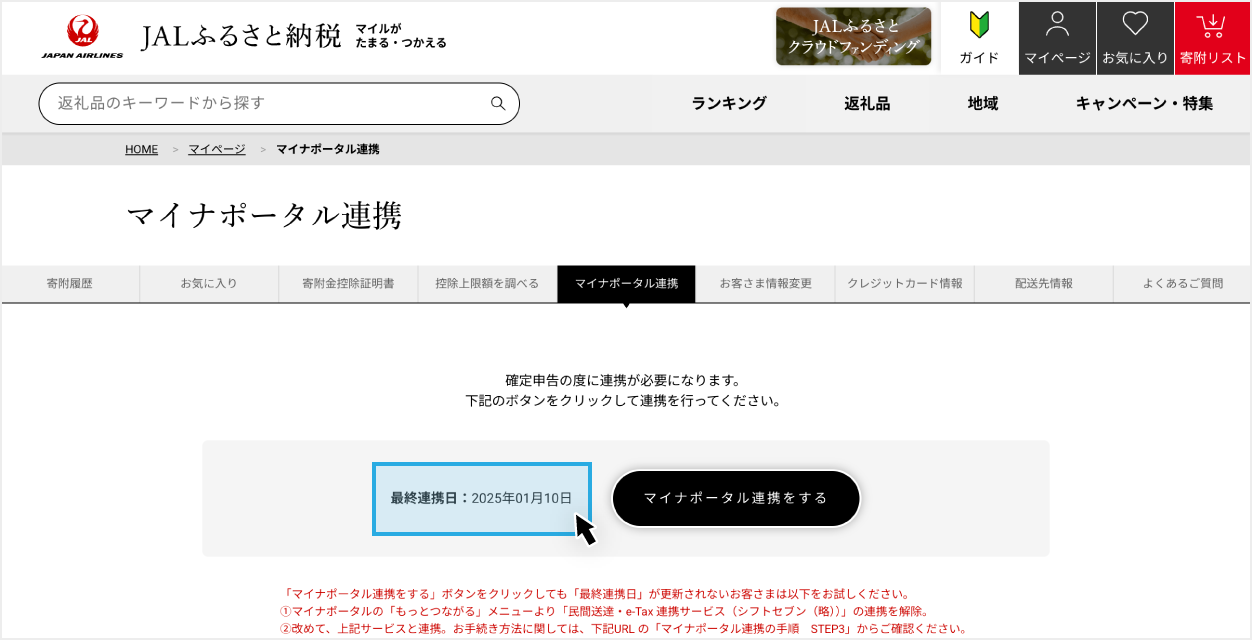Open My Page person icon
The width and height of the screenshot is (1252, 640).
(x=1057, y=38)
